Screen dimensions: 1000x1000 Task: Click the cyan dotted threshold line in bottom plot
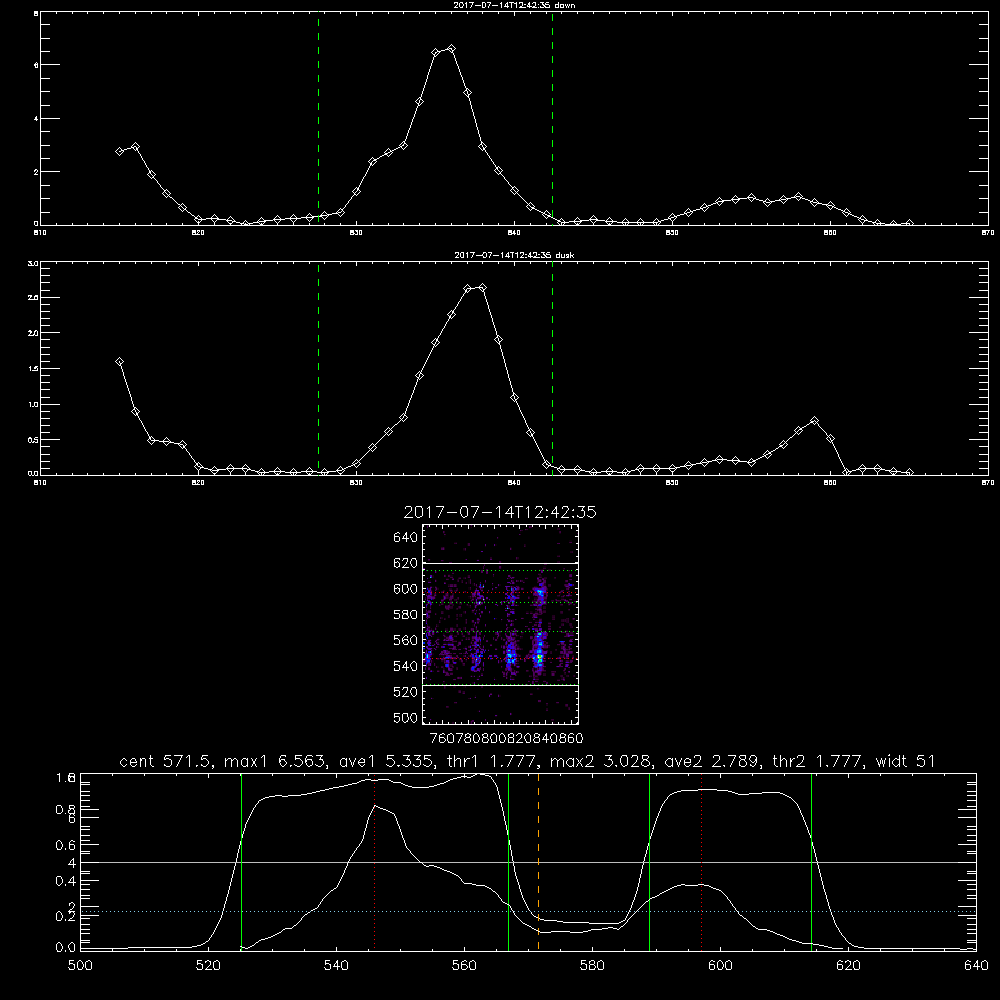528,911
